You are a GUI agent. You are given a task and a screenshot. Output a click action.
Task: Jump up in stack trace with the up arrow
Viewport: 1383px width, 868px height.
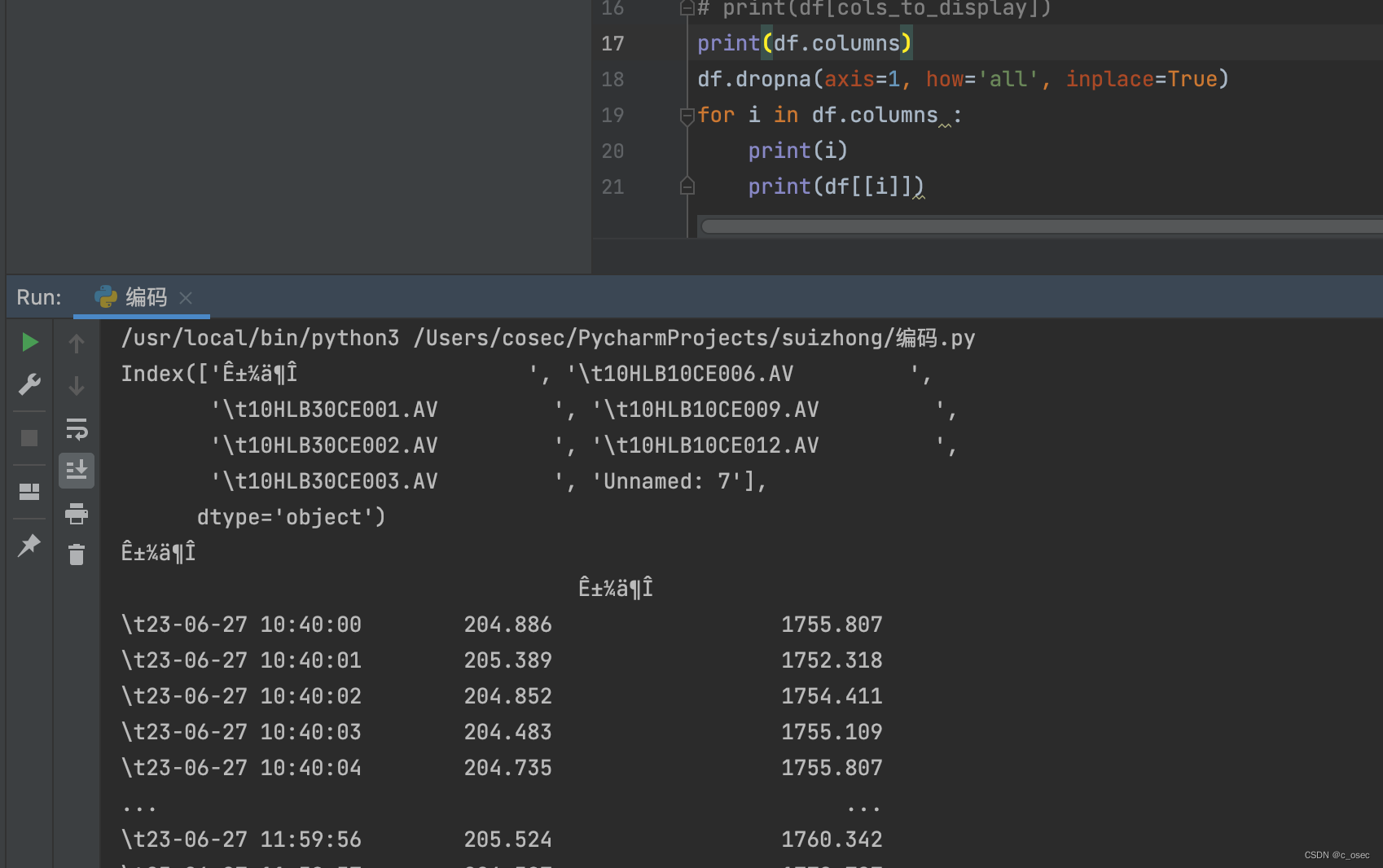click(x=76, y=344)
